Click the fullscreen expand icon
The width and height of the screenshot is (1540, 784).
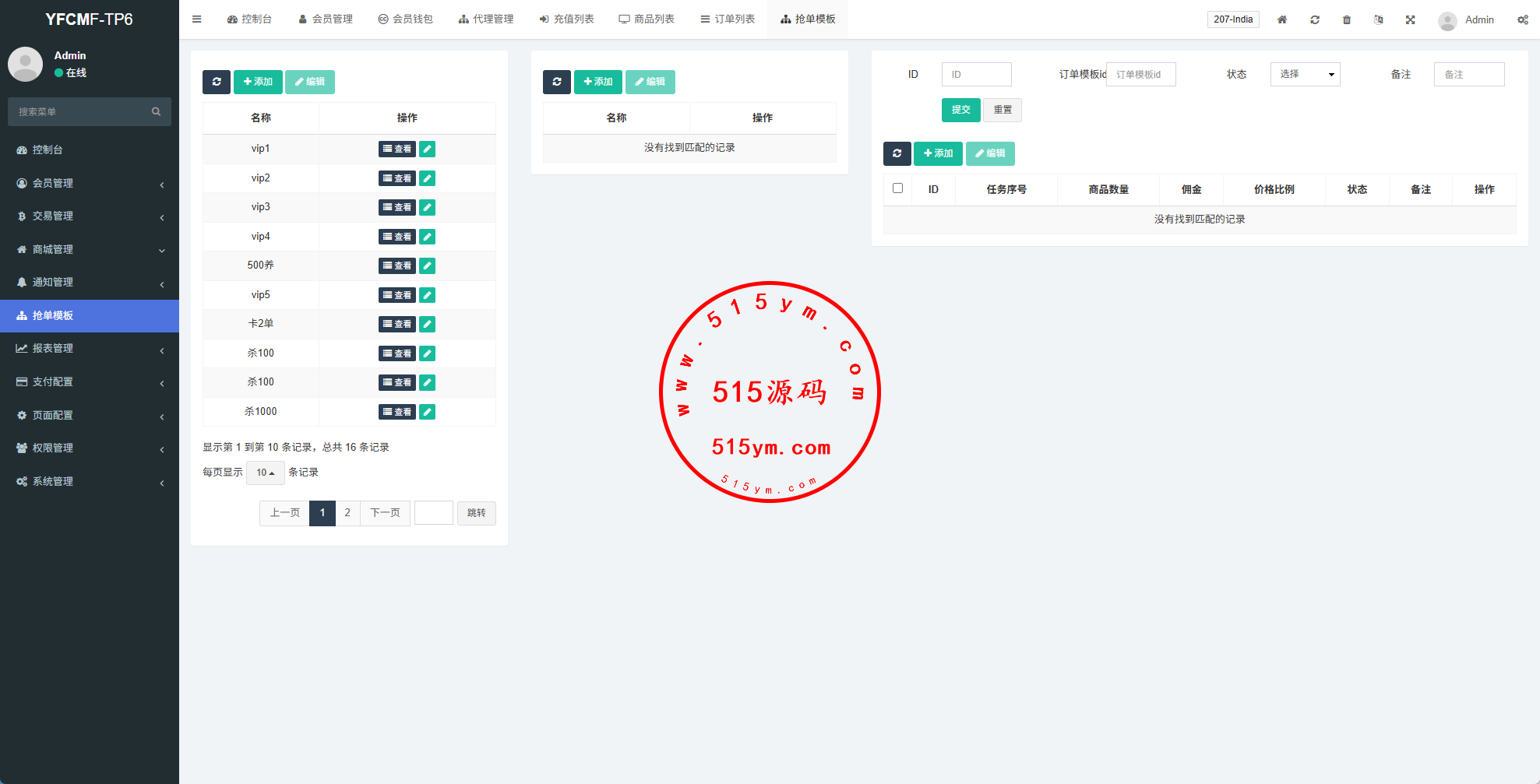[x=1410, y=19]
